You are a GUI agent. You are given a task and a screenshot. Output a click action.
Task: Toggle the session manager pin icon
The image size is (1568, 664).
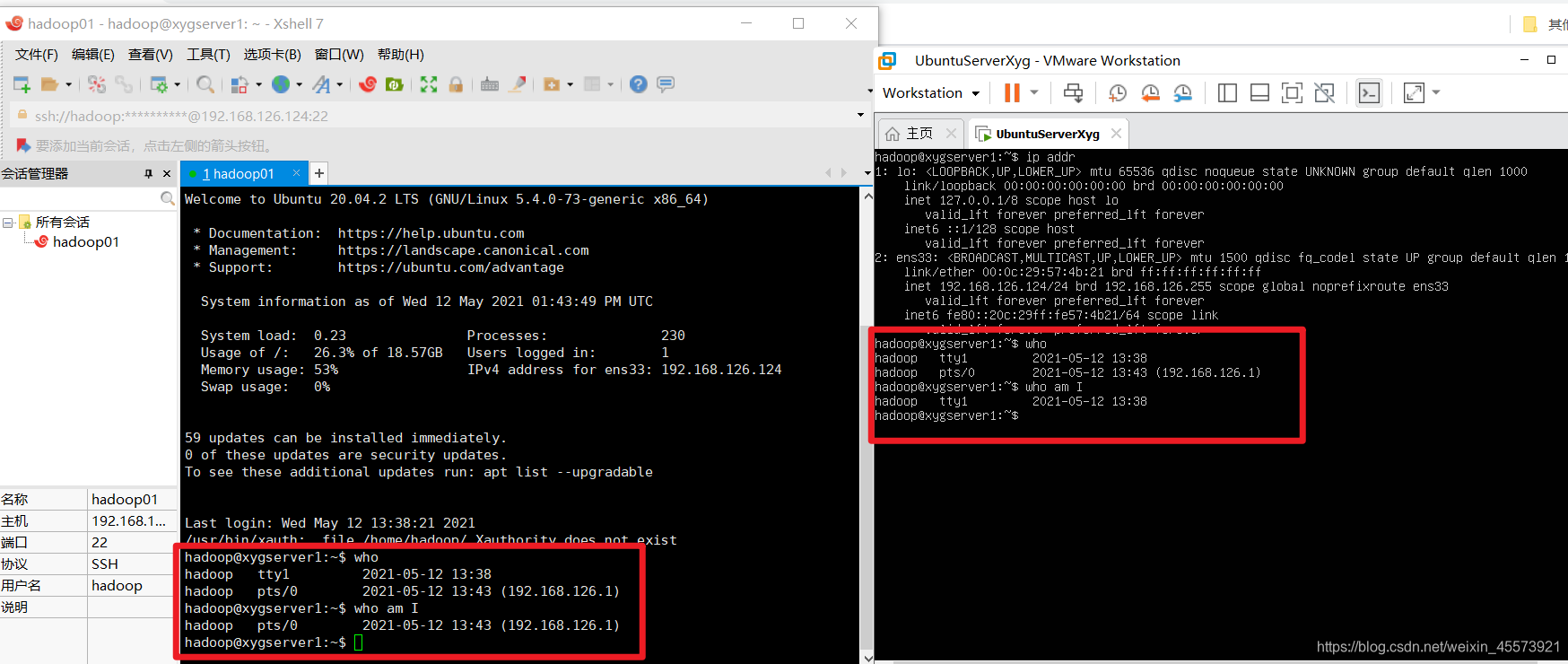click(x=149, y=174)
